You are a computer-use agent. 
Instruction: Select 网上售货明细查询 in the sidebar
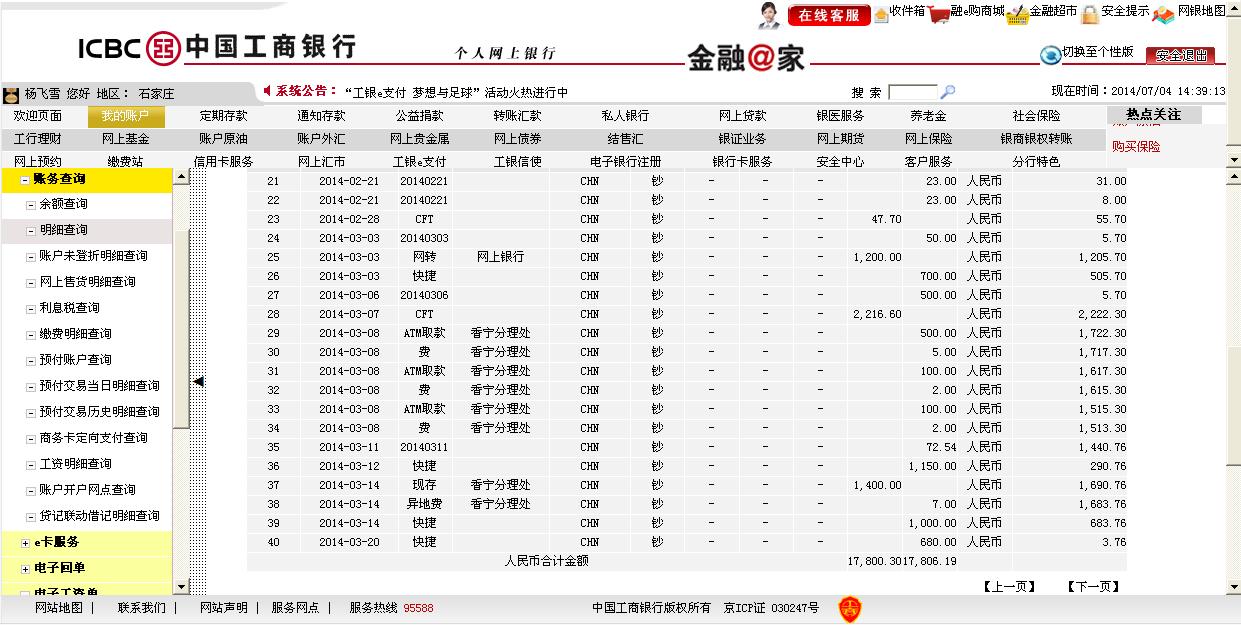(88, 282)
